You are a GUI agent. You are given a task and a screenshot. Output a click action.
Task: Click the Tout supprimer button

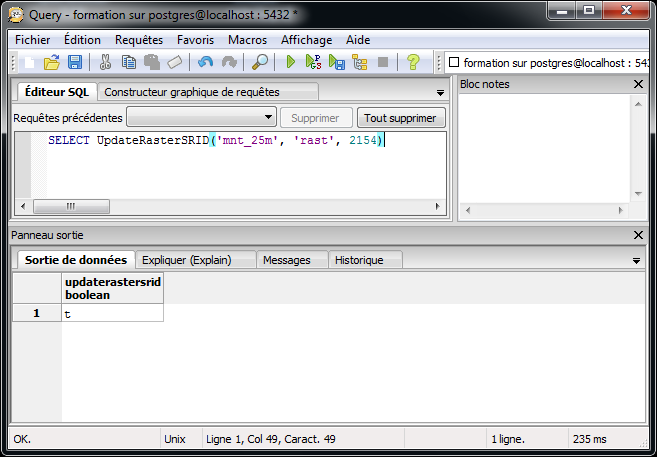point(401,118)
